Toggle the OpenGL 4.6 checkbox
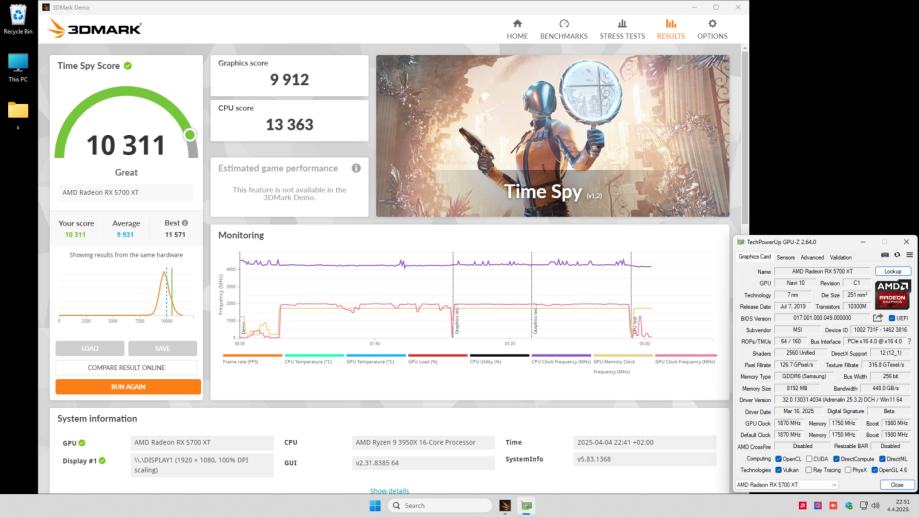Screen dimensions: 919x517 tap(874, 470)
